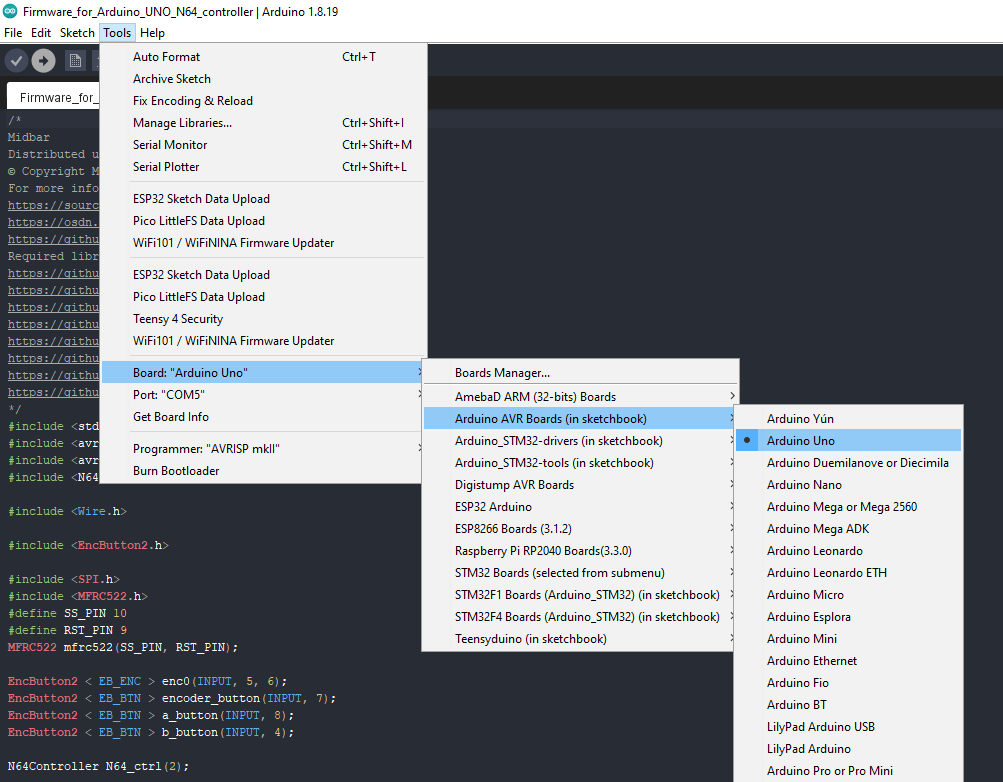Expand Arduino_STM32-drivers (in sketchbook) submenu
Screen dimensions: 1003x782
point(580,441)
